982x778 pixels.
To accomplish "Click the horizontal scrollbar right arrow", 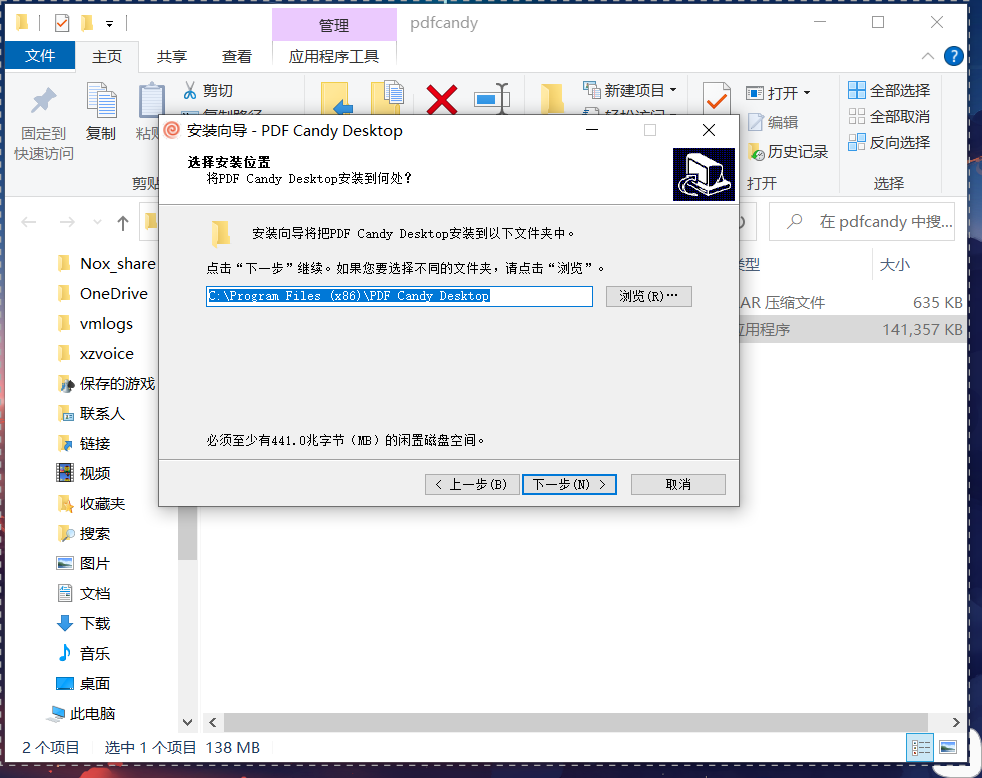I will pyautogui.click(x=956, y=722).
